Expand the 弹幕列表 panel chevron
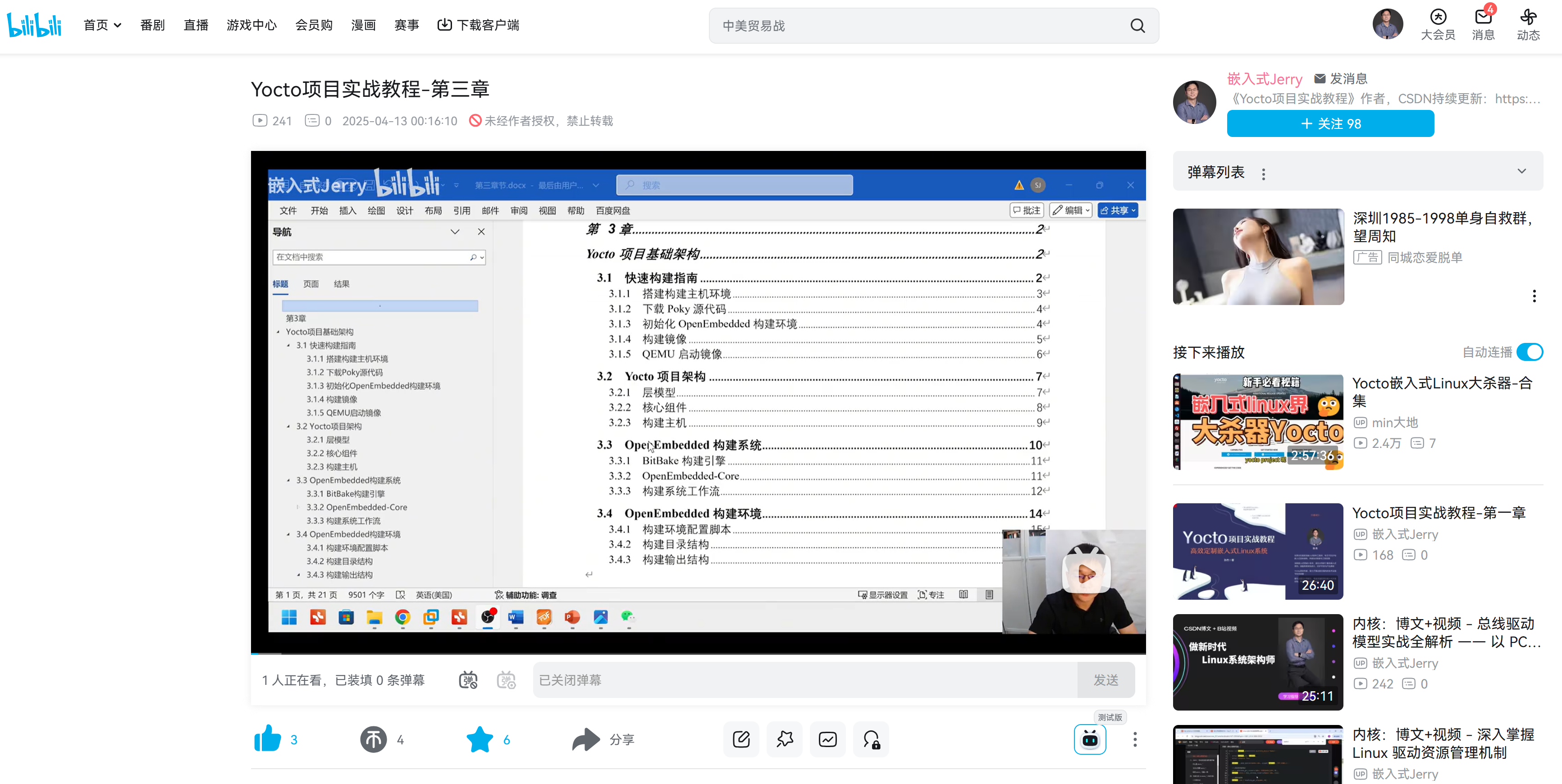The height and width of the screenshot is (784, 1562). point(1521,172)
